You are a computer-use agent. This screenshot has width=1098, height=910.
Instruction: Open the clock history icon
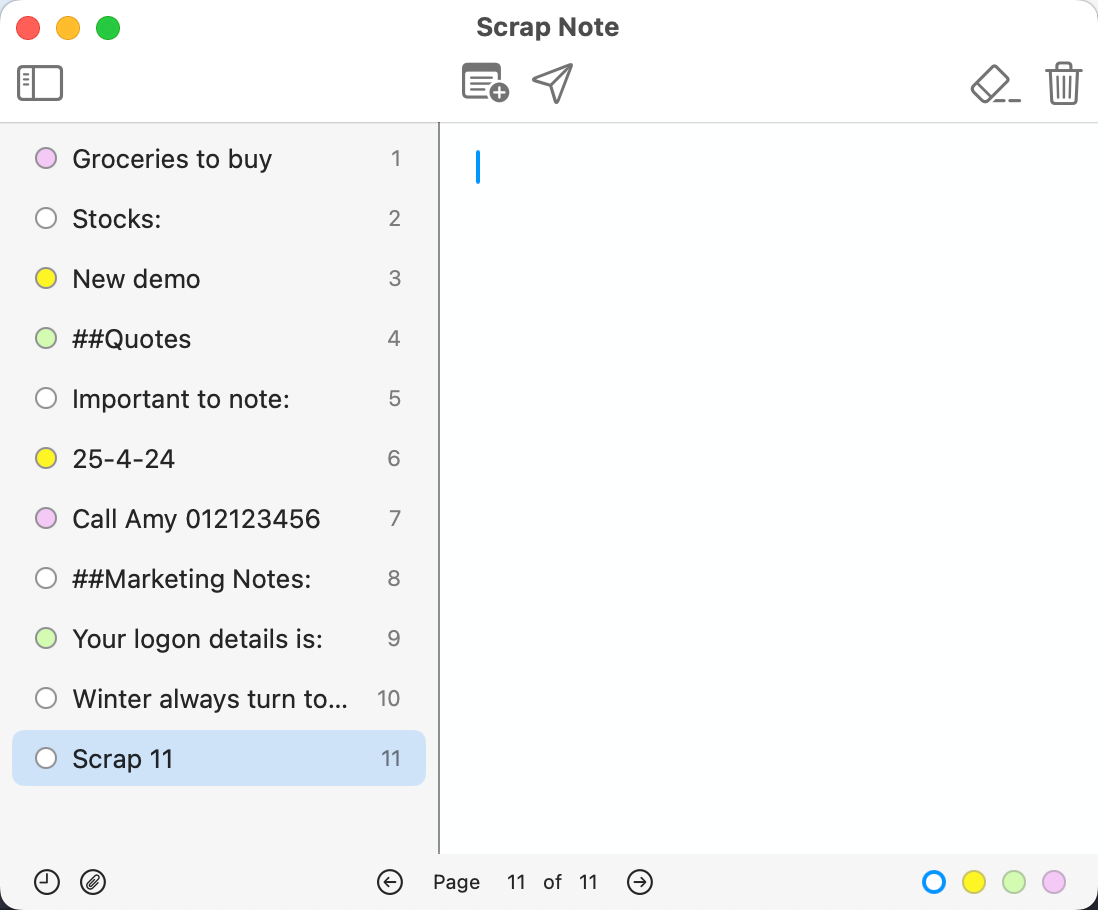(x=47, y=882)
